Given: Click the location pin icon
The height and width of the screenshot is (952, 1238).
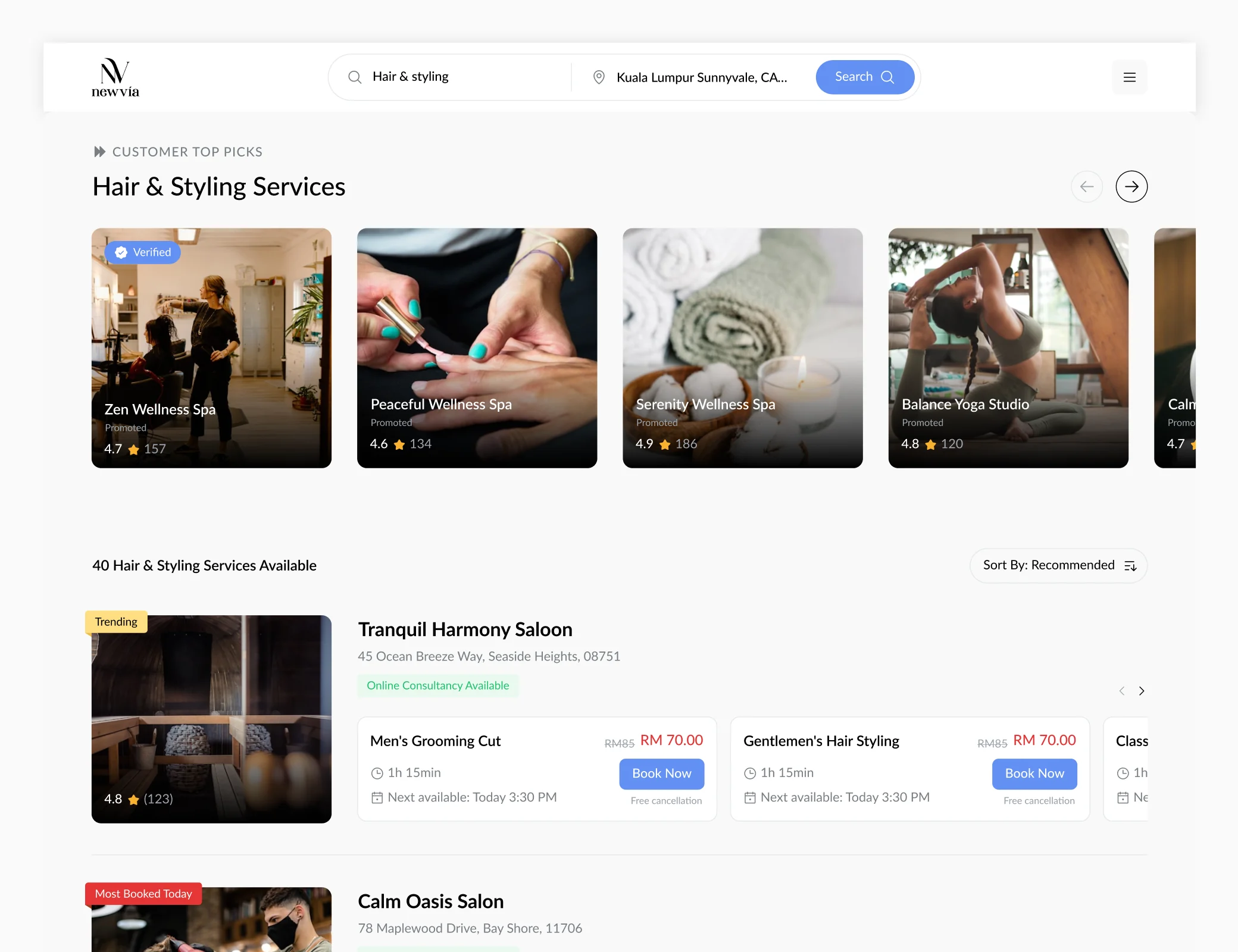Looking at the screenshot, I should tap(599, 77).
